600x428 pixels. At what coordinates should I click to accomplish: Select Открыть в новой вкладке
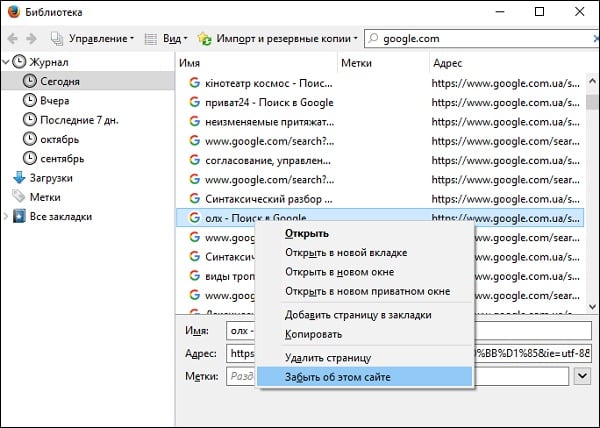tap(346, 253)
